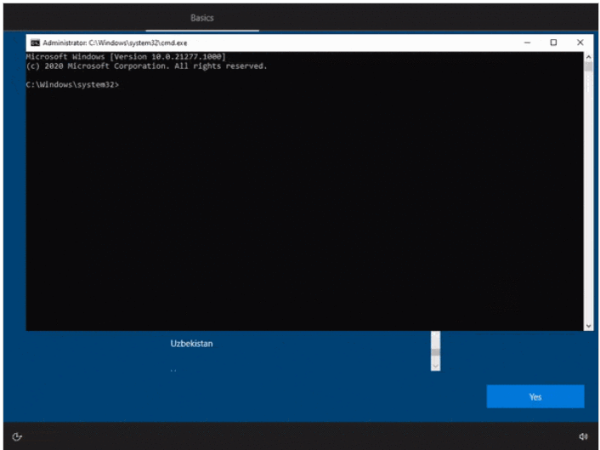
Task: Open the Ease of Access icon
Action: click(17, 436)
